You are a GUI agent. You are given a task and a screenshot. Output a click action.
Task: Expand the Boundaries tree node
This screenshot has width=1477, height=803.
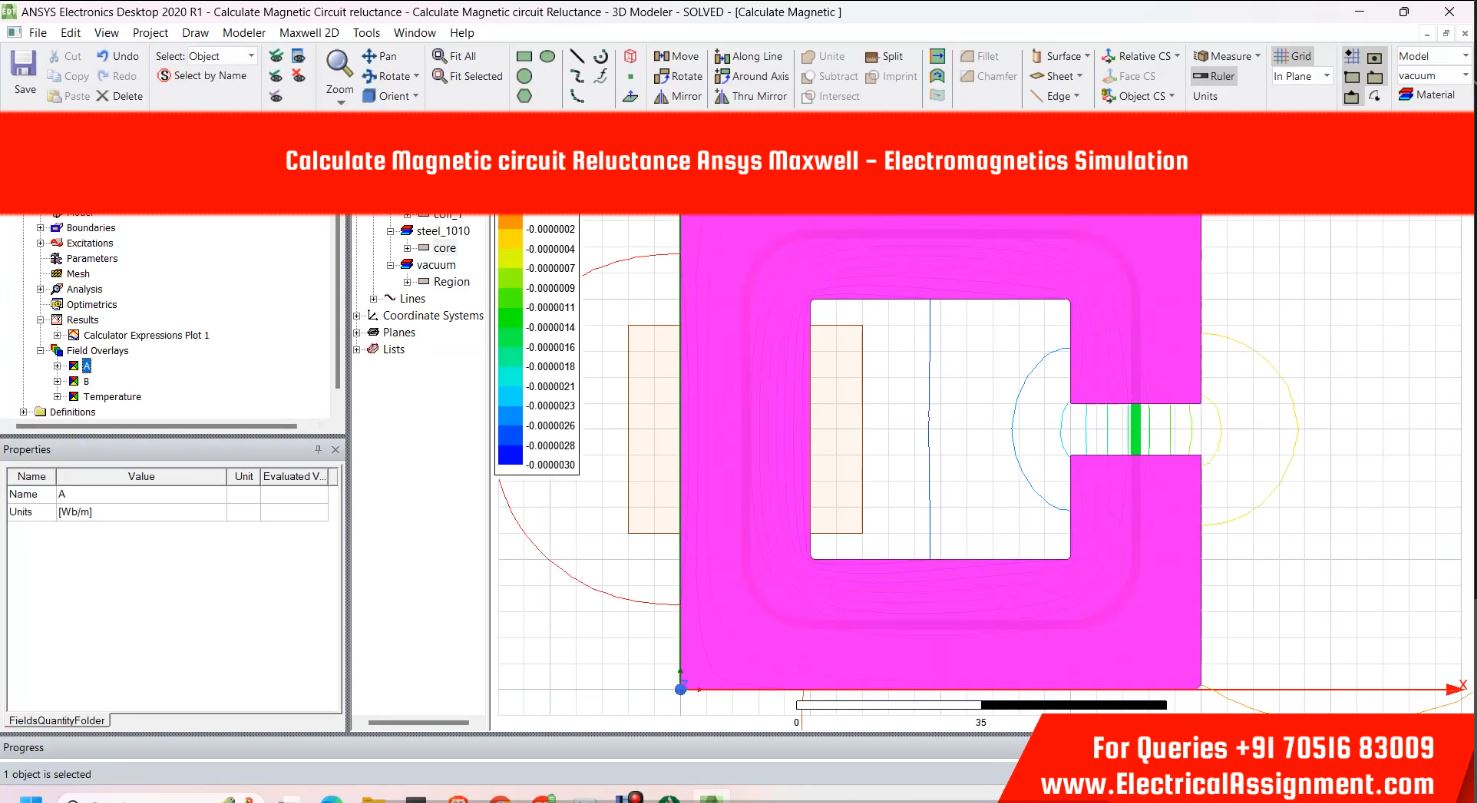tap(41, 228)
